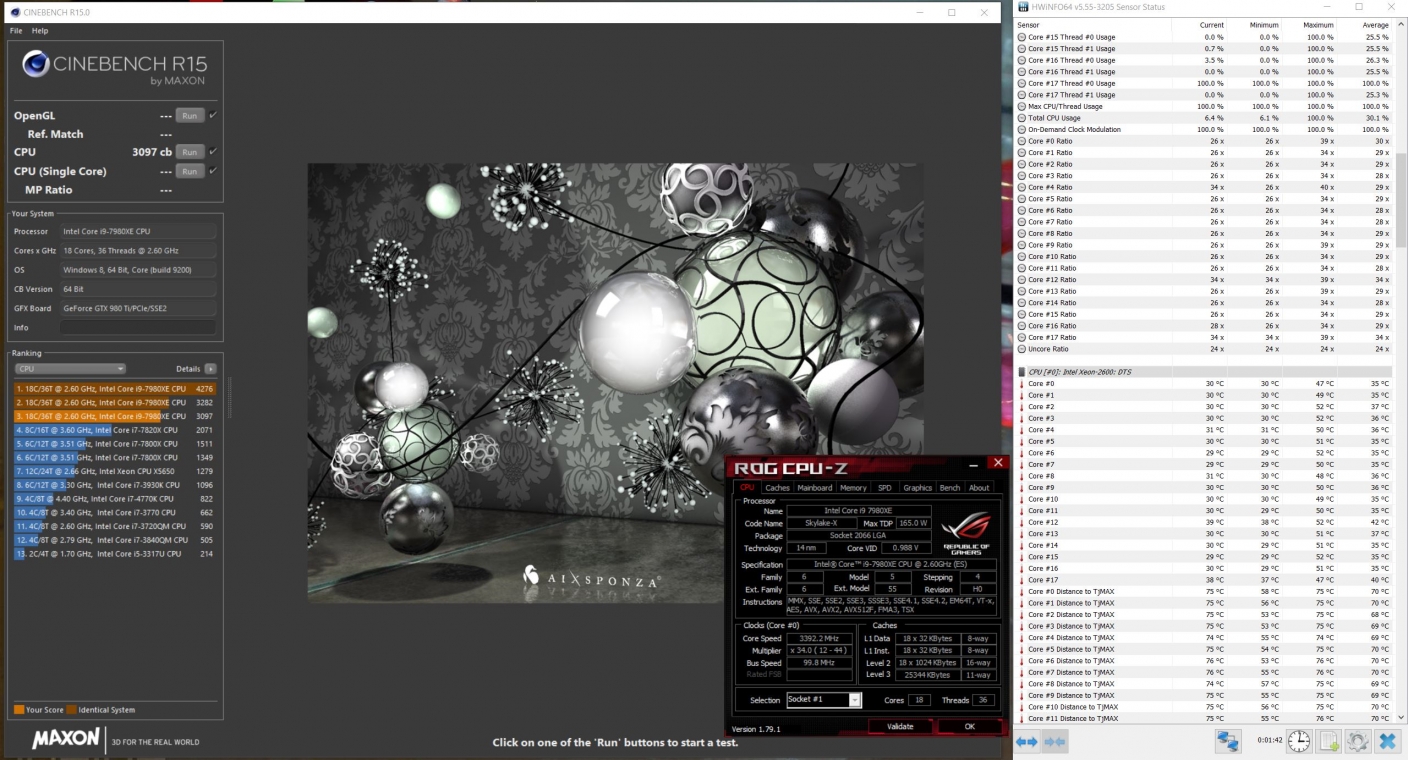The height and width of the screenshot is (760, 1408).
Task: Click the Validate button in CPU-Z
Action: click(900, 727)
